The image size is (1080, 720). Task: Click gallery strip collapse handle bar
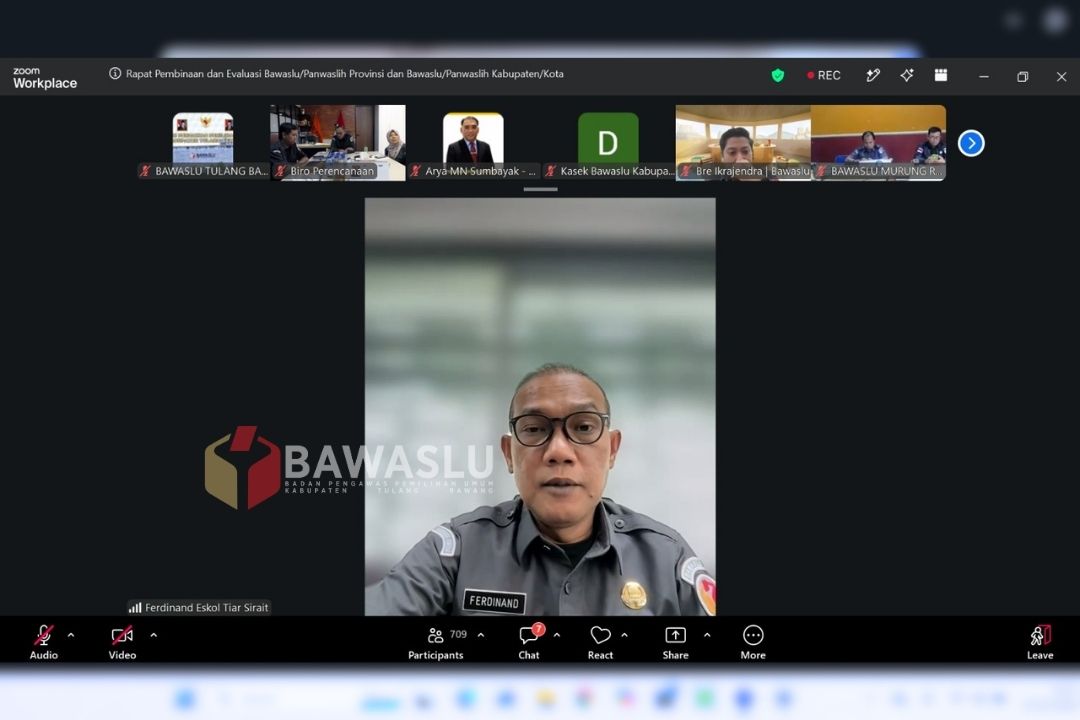pos(541,189)
